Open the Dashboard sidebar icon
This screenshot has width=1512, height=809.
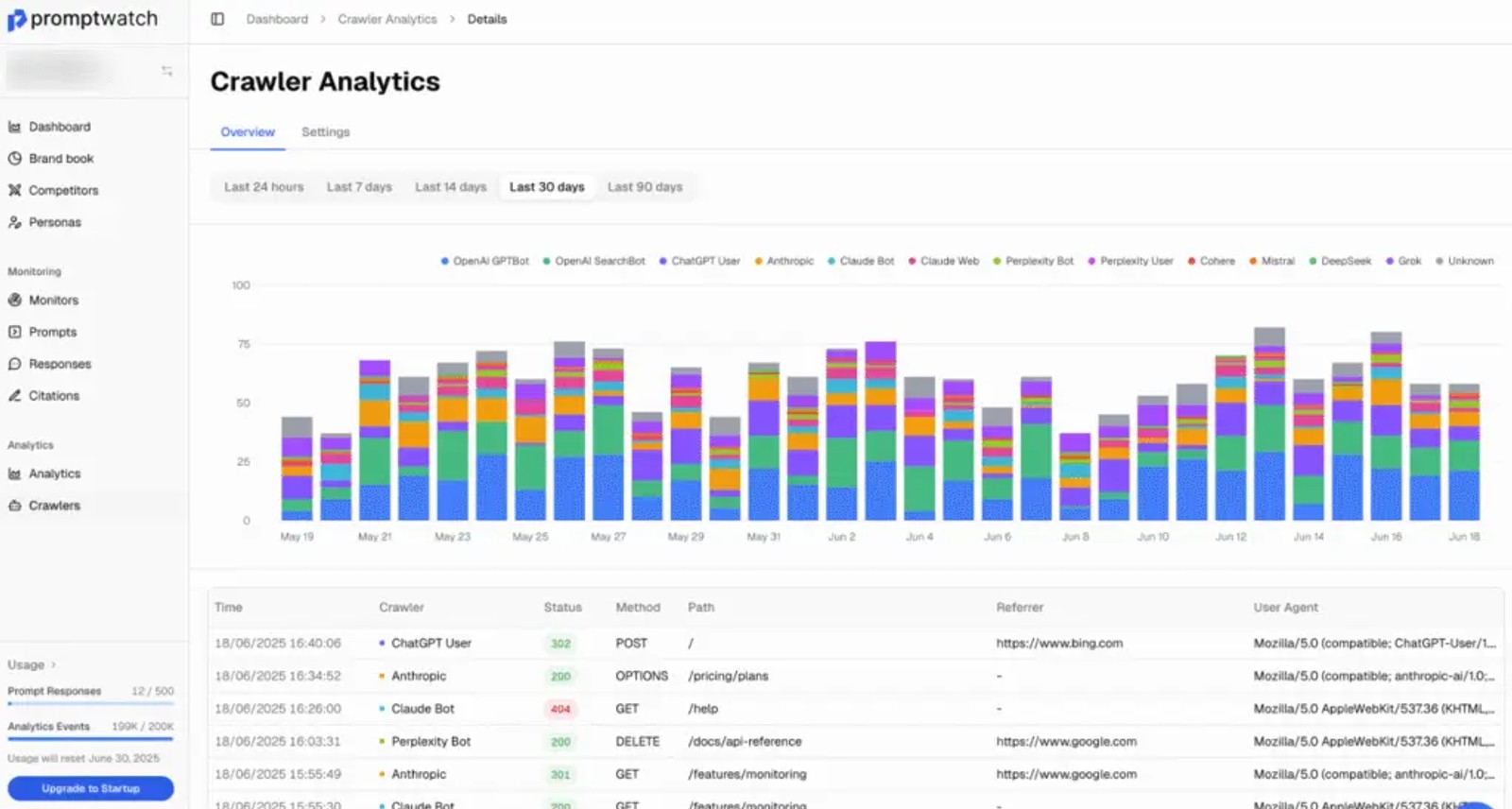[14, 127]
